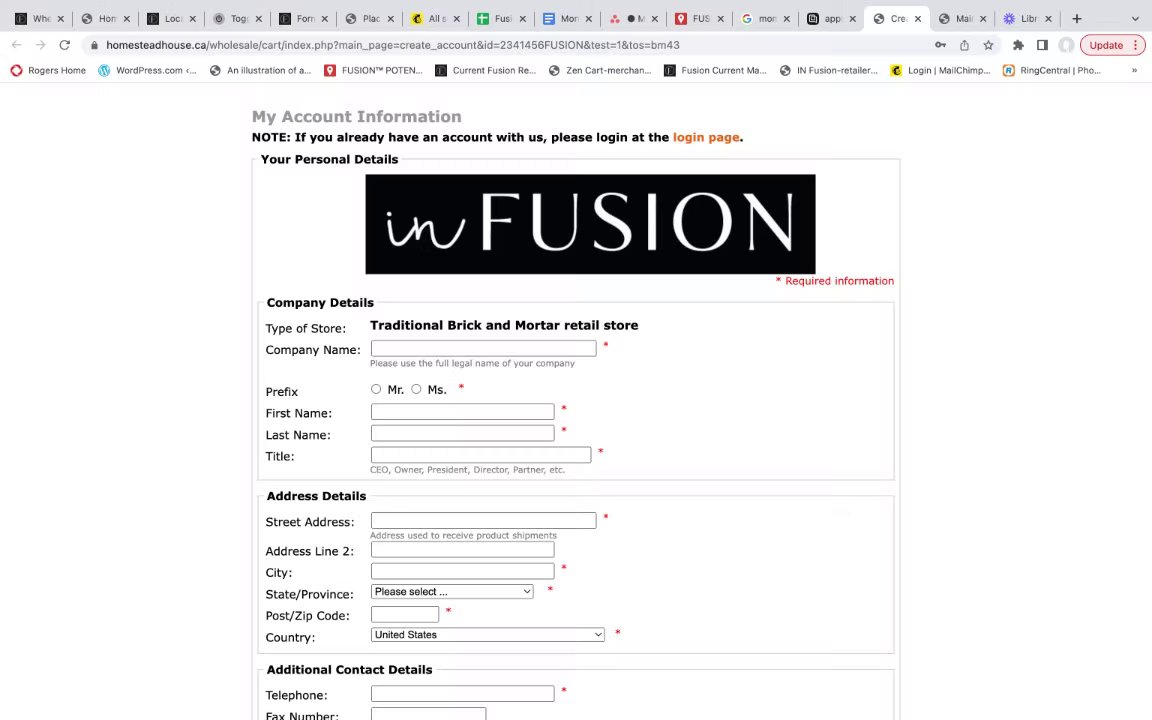Close the 'Whe' tab
1152x720 pixels.
tap(60, 18)
